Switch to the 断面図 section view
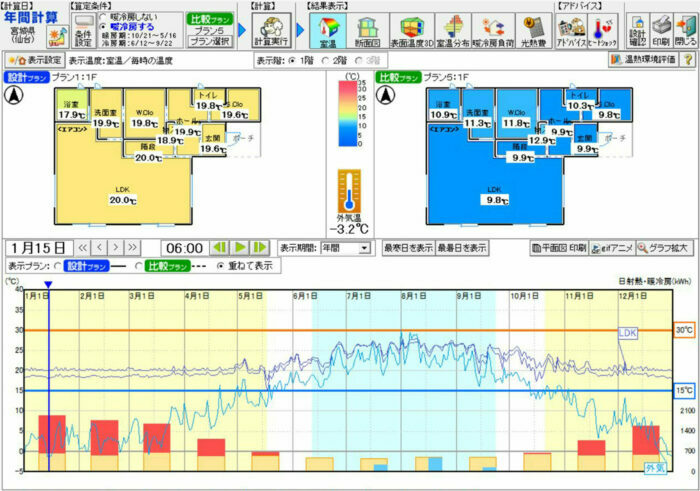Viewport: 700px width, 491px height. click(367, 30)
